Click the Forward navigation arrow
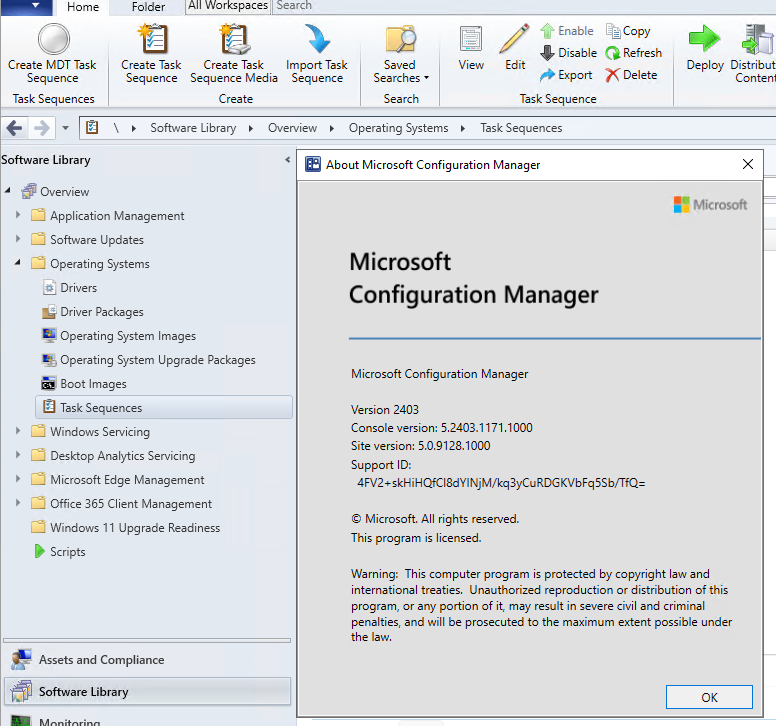 tap(42, 128)
